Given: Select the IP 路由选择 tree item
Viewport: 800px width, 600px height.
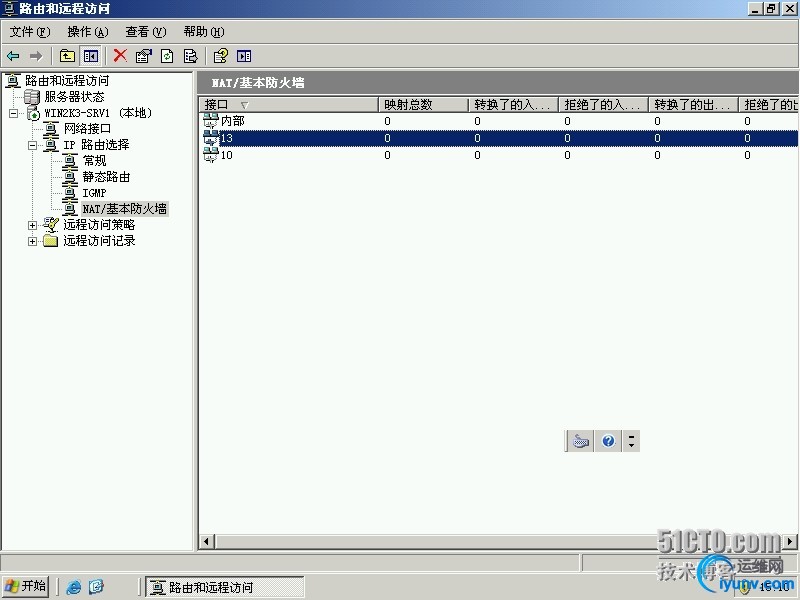Looking at the screenshot, I should [x=96, y=145].
